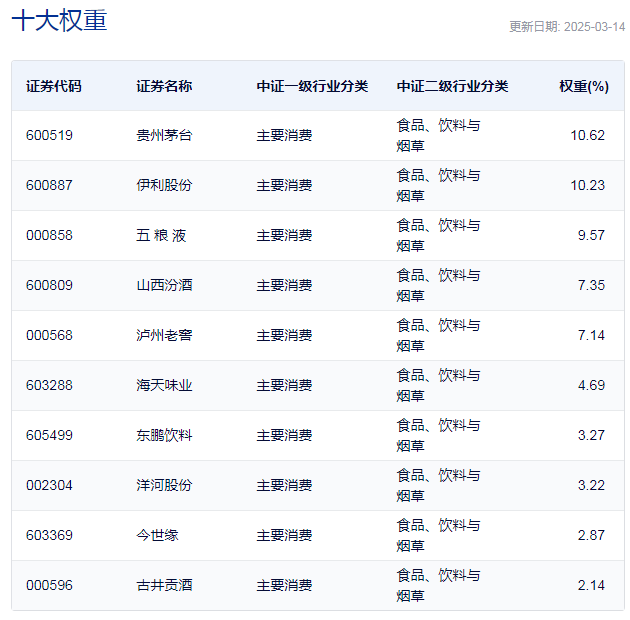Click 主要消费 in the 五粮液 row
630x620 pixels.
click(x=284, y=235)
